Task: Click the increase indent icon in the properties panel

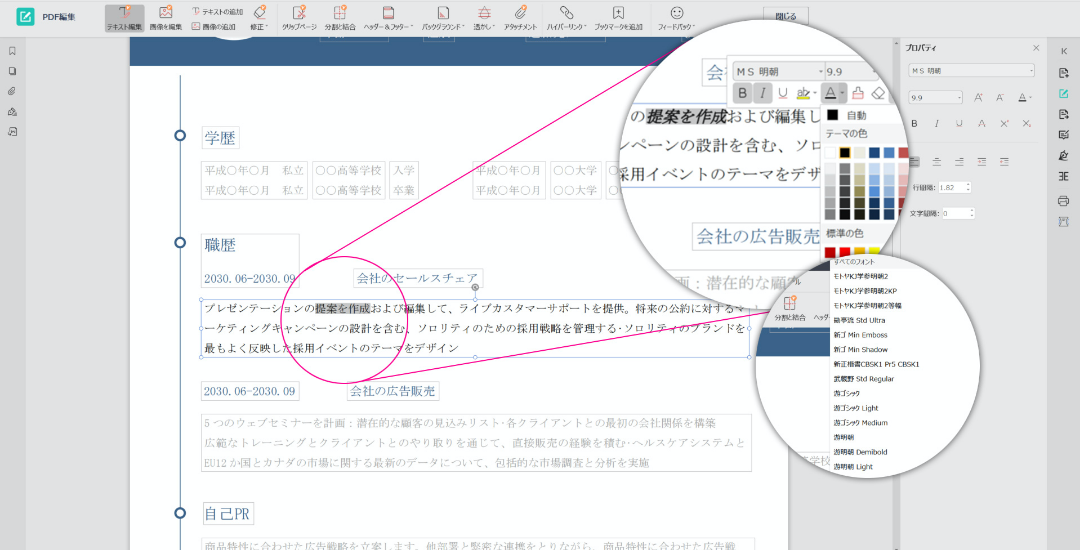Action: click(x=982, y=162)
